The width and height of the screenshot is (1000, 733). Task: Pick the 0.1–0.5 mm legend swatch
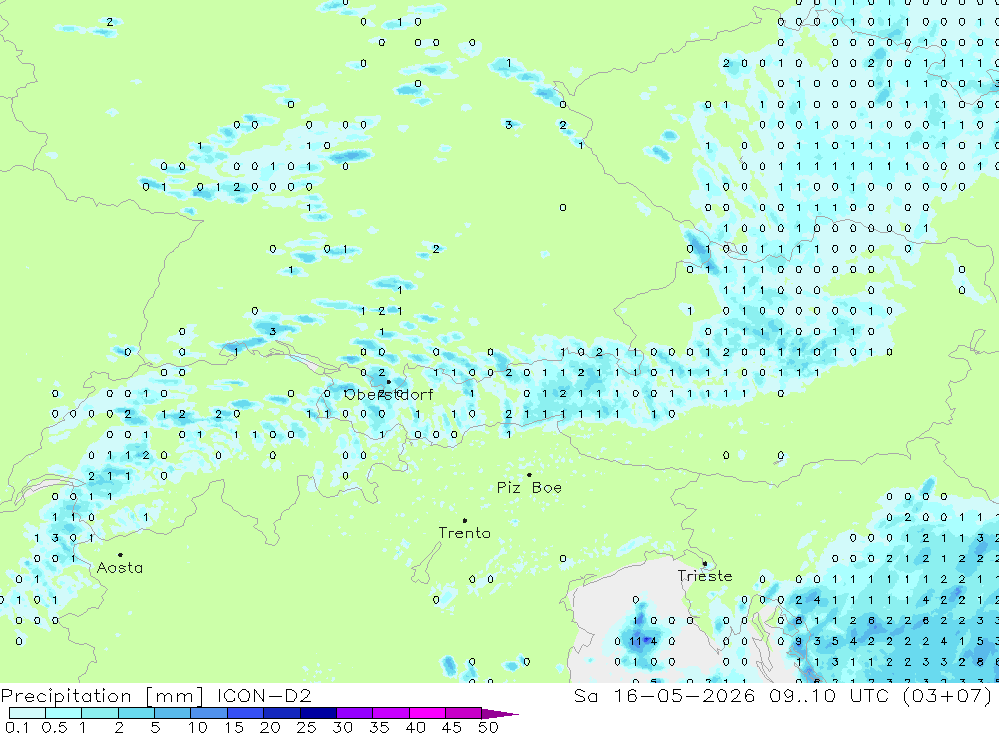(x=27, y=713)
